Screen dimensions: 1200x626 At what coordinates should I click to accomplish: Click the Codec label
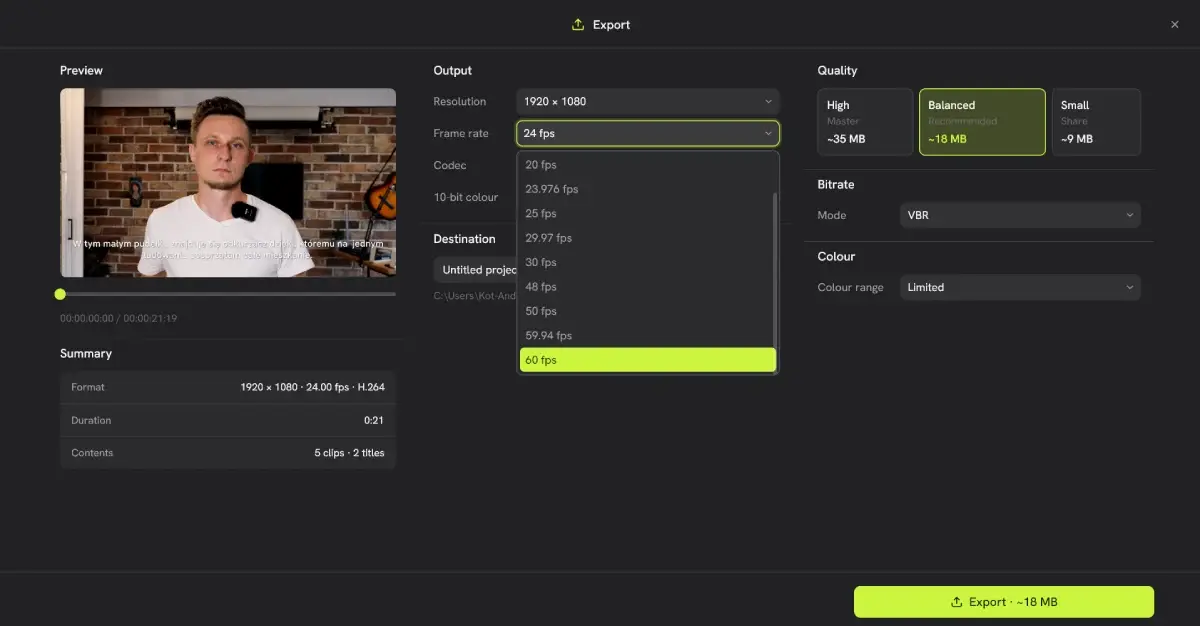(450, 165)
